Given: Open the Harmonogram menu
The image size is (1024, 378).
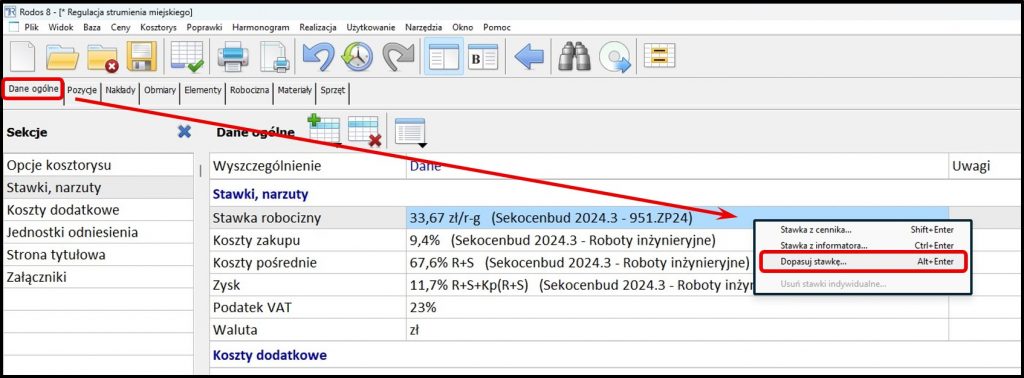Looking at the screenshot, I should pyautogui.click(x=261, y=27).
